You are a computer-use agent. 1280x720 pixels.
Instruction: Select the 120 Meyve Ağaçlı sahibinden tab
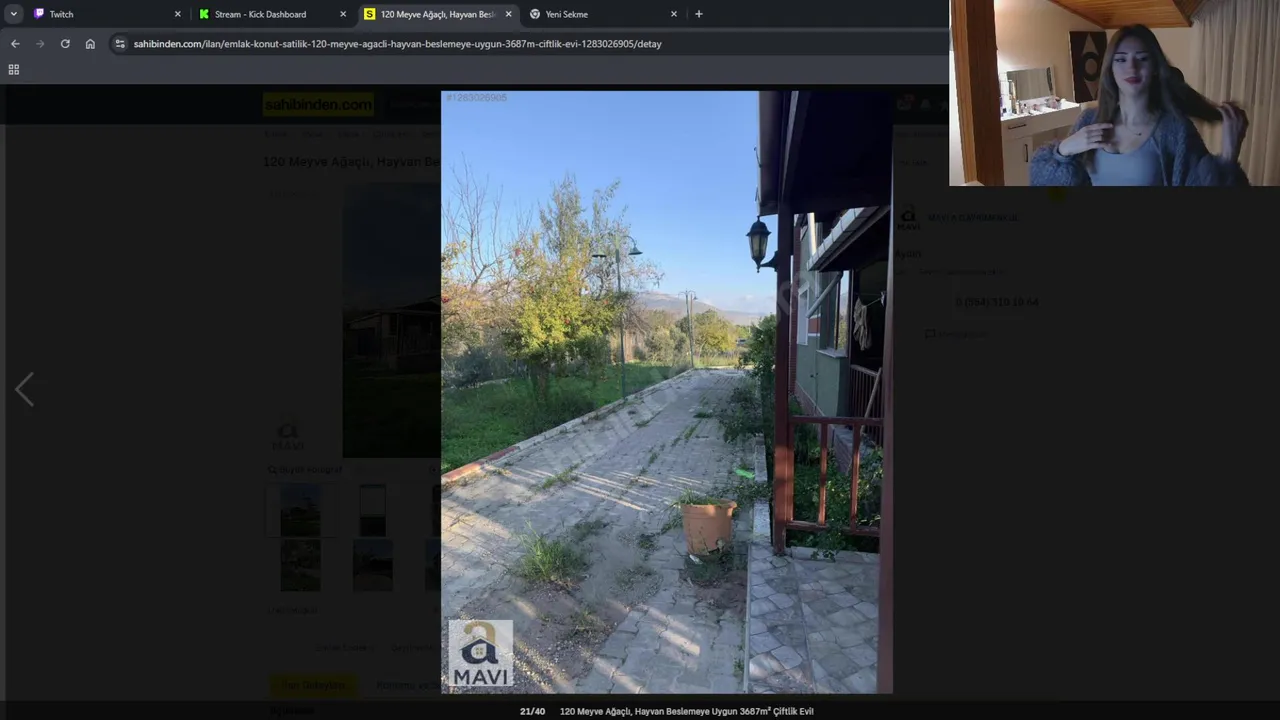click(x=437, y=14)
